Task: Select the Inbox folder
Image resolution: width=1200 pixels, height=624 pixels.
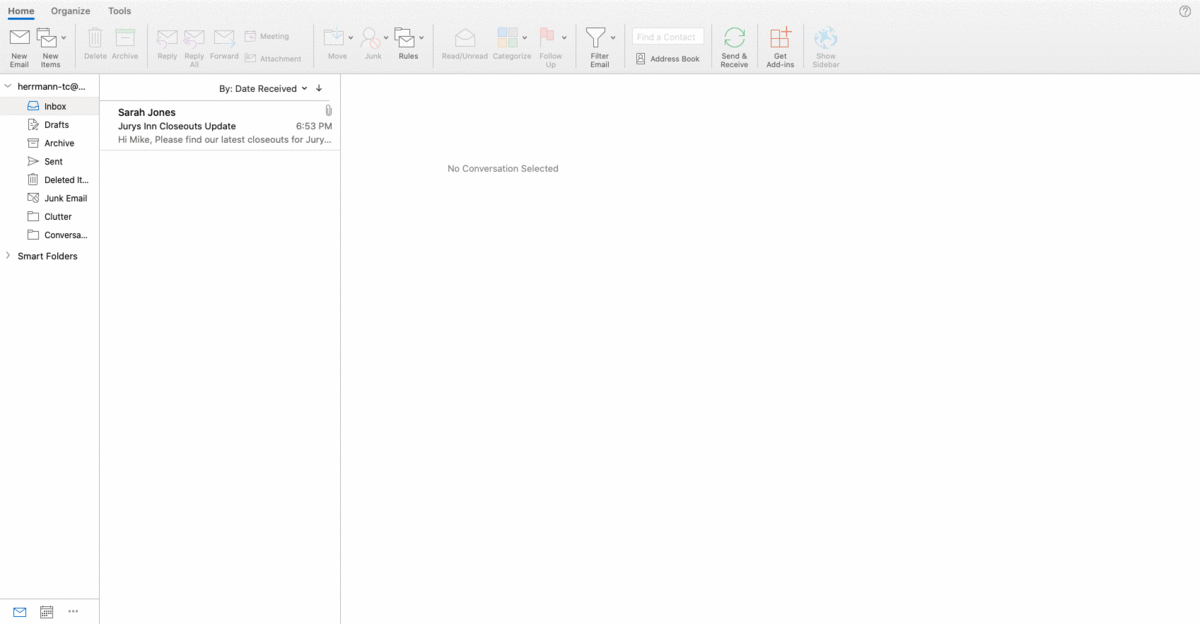Action: click(50, 106)
